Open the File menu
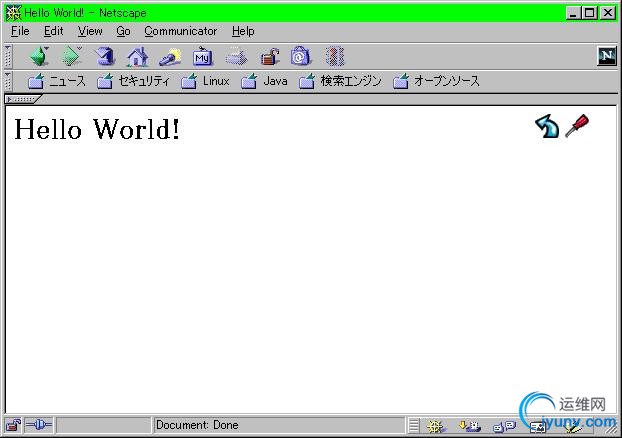 20,31
